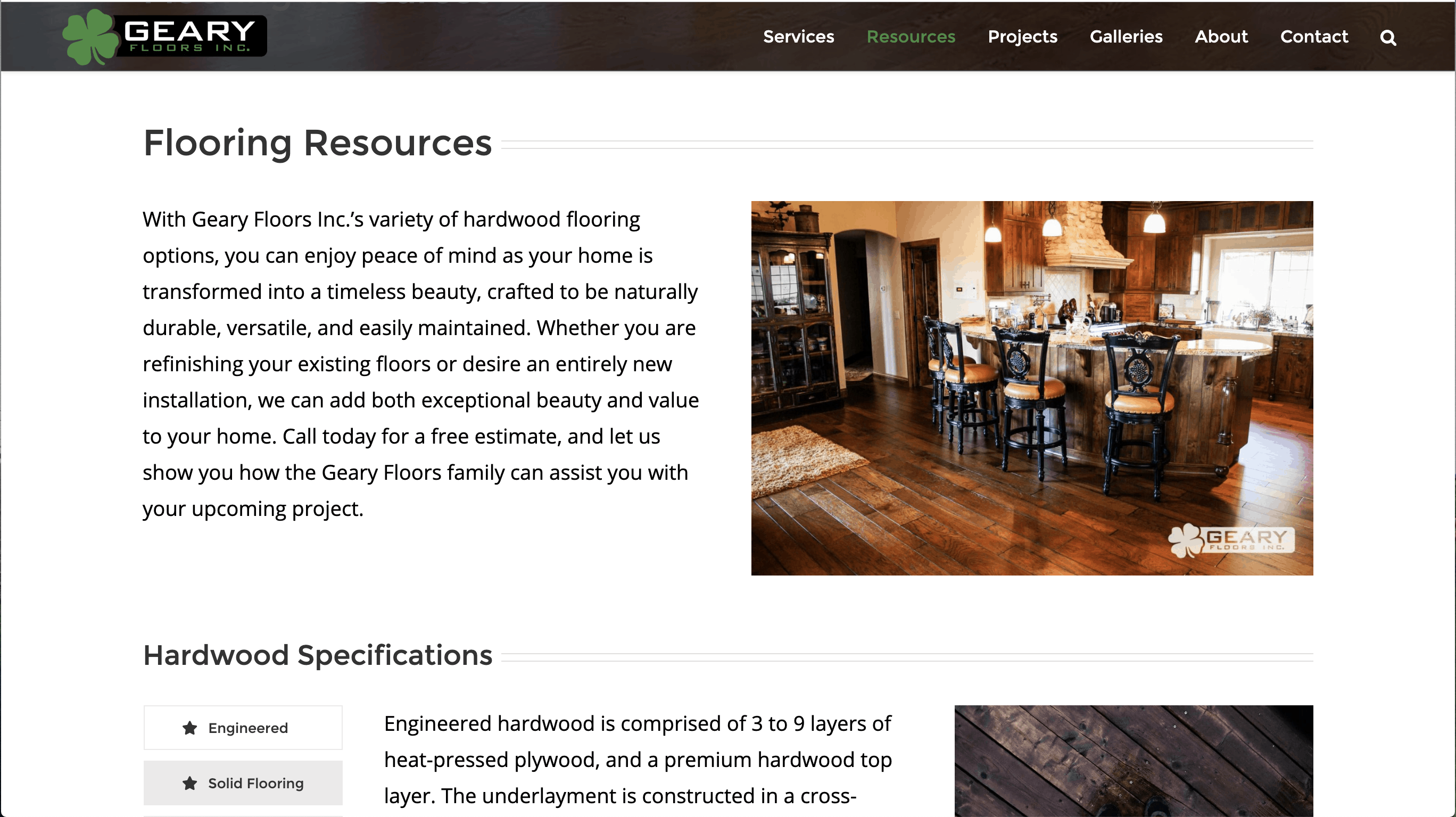The image size is (1456, 817).
Task: Click the Hardwood Specifications heading
Action: click(318, 655)
